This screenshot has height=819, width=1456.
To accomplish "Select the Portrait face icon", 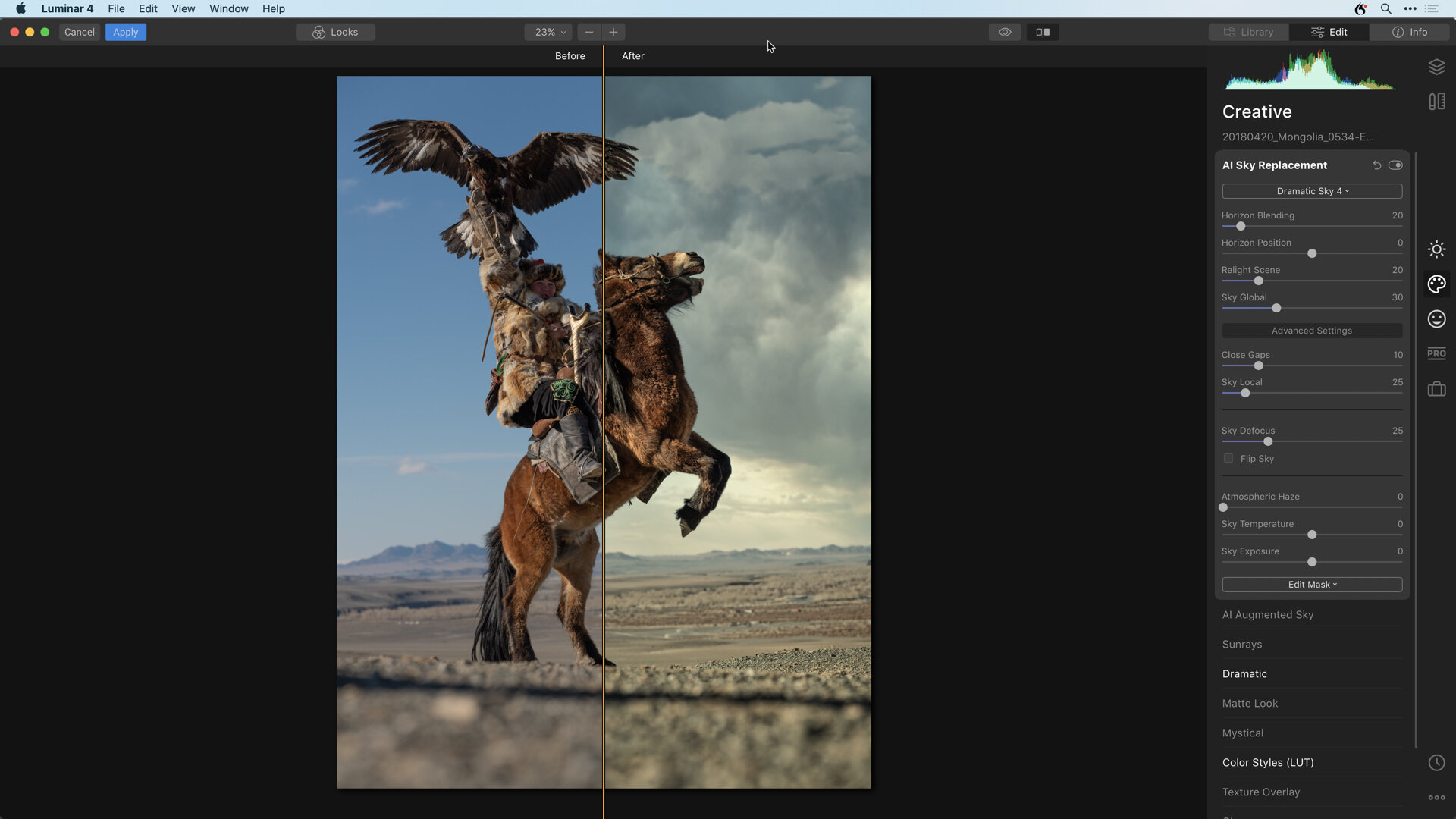I will 1436,319.
